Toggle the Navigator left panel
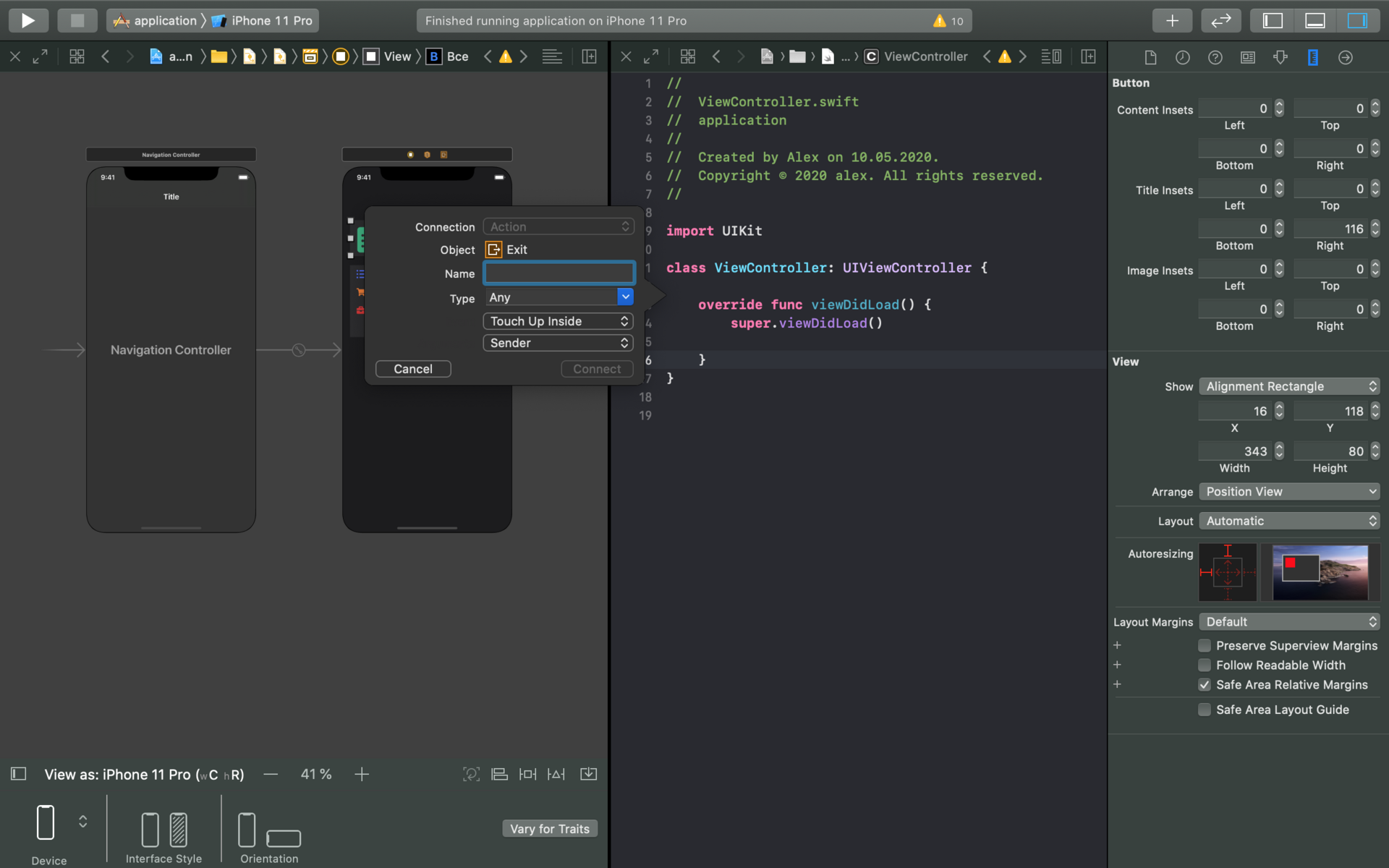This screenshot has height=868, width=1389. [1273, 20]
